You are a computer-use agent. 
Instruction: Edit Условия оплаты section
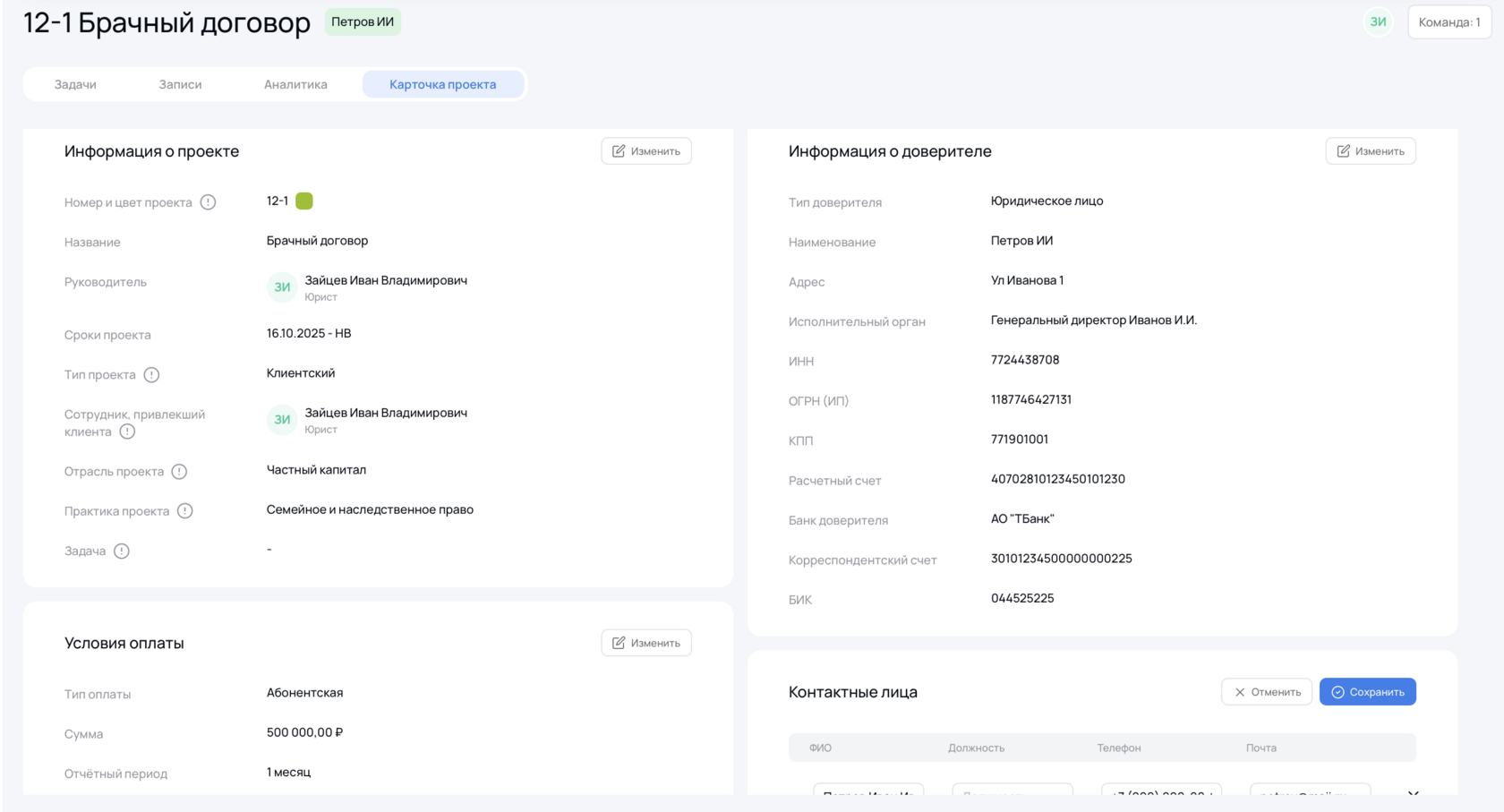(645, 643)
